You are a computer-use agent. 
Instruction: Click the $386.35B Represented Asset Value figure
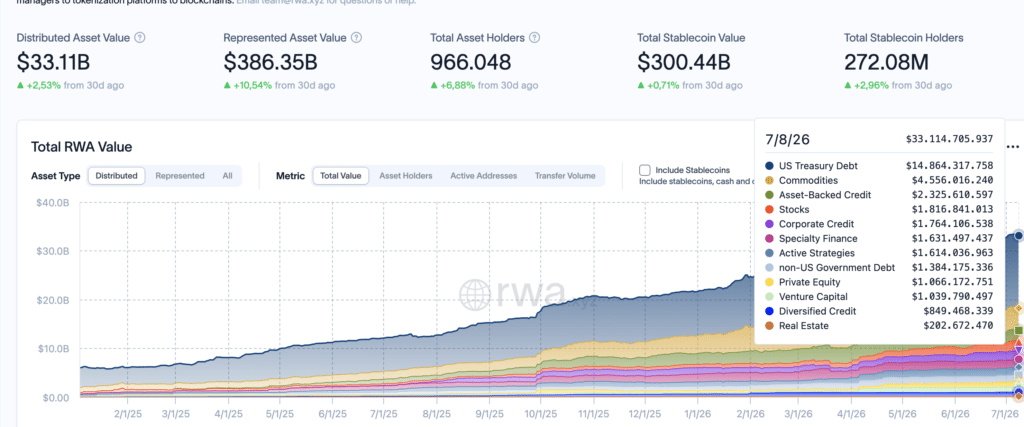coord(270,62)
